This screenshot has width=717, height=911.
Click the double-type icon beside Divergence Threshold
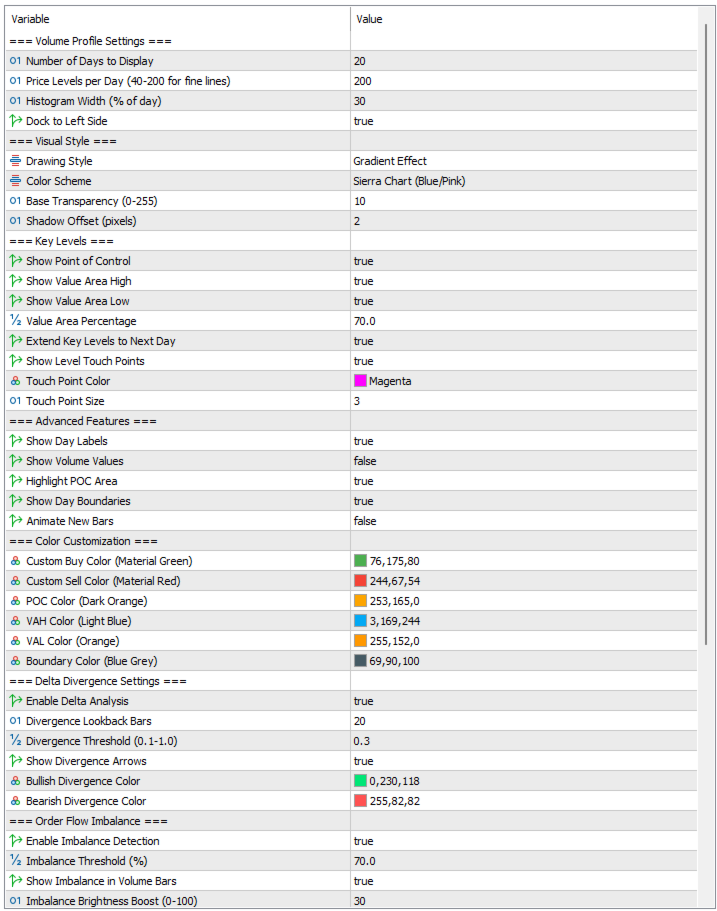[15, 741]
